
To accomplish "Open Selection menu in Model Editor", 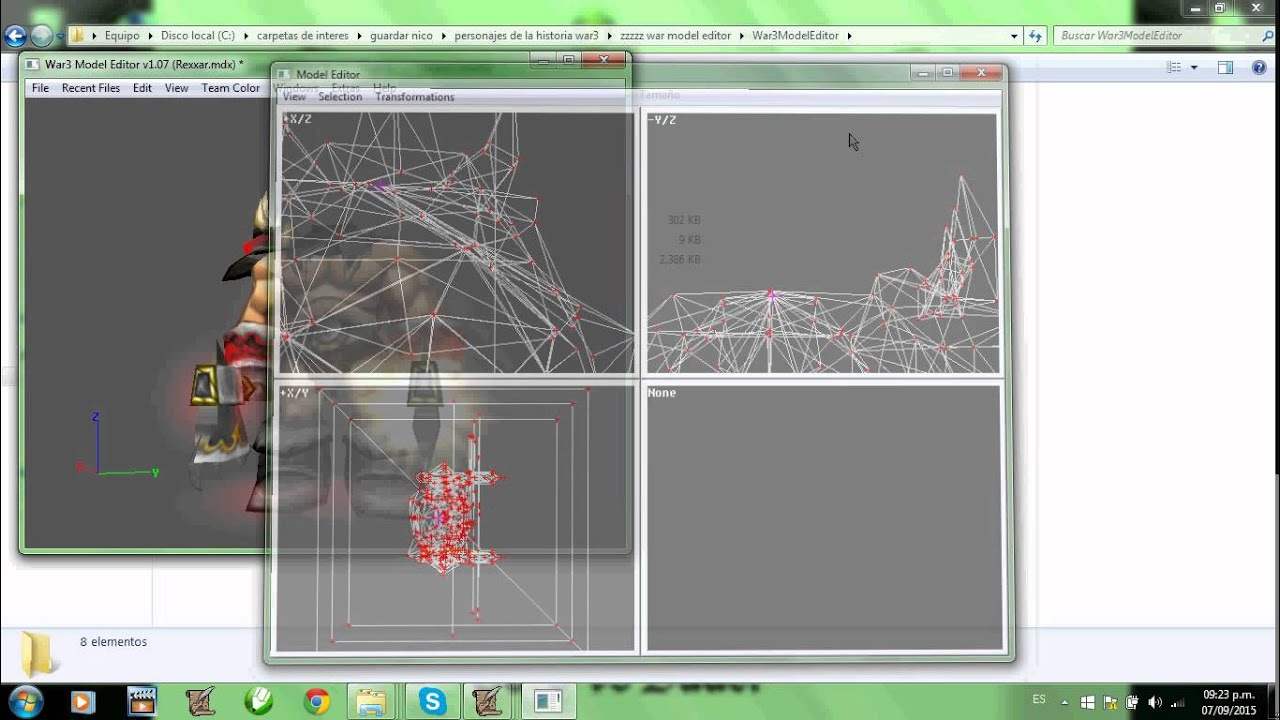I will pos(340,97).
